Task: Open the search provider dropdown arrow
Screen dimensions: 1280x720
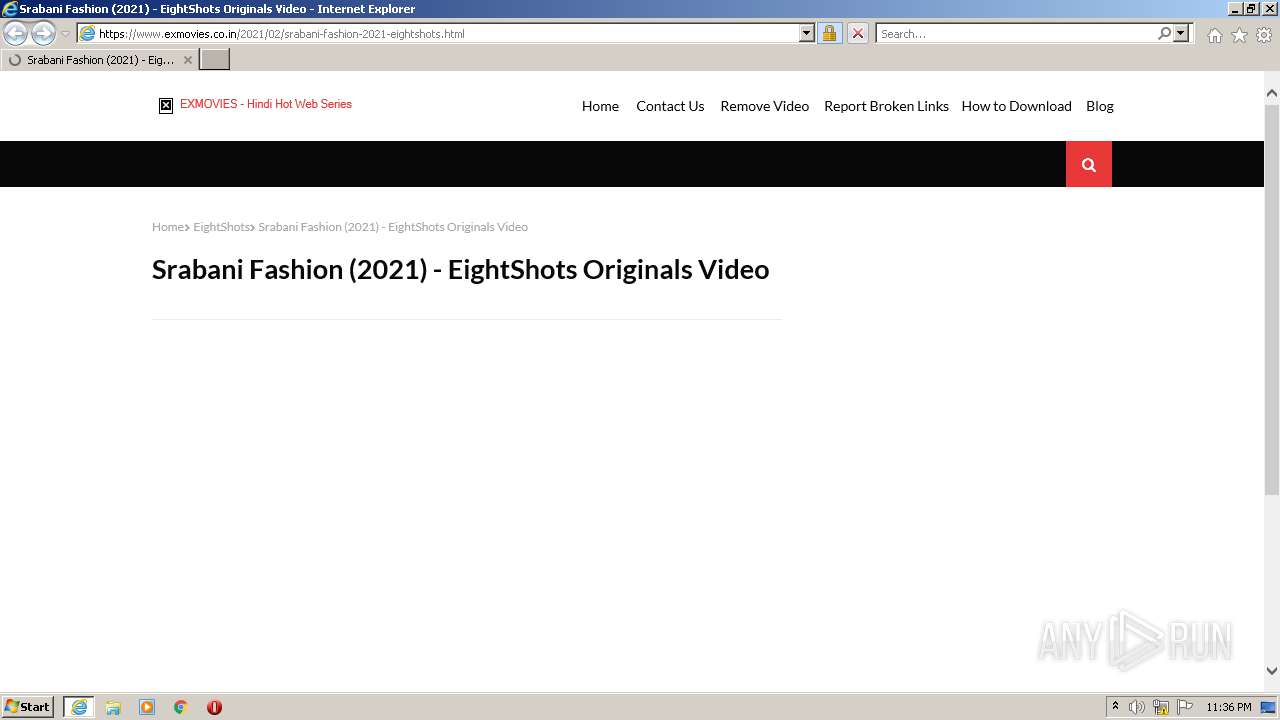Action: point(1181,33)
